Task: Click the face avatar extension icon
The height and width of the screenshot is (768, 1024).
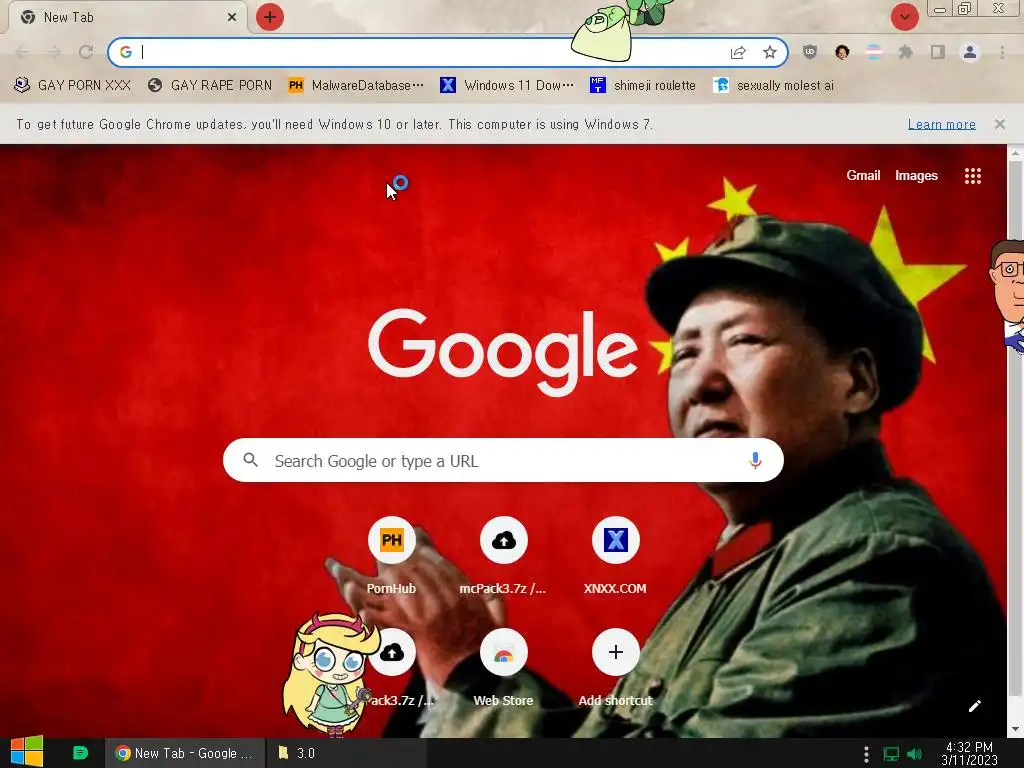Action: coord(842,52)
